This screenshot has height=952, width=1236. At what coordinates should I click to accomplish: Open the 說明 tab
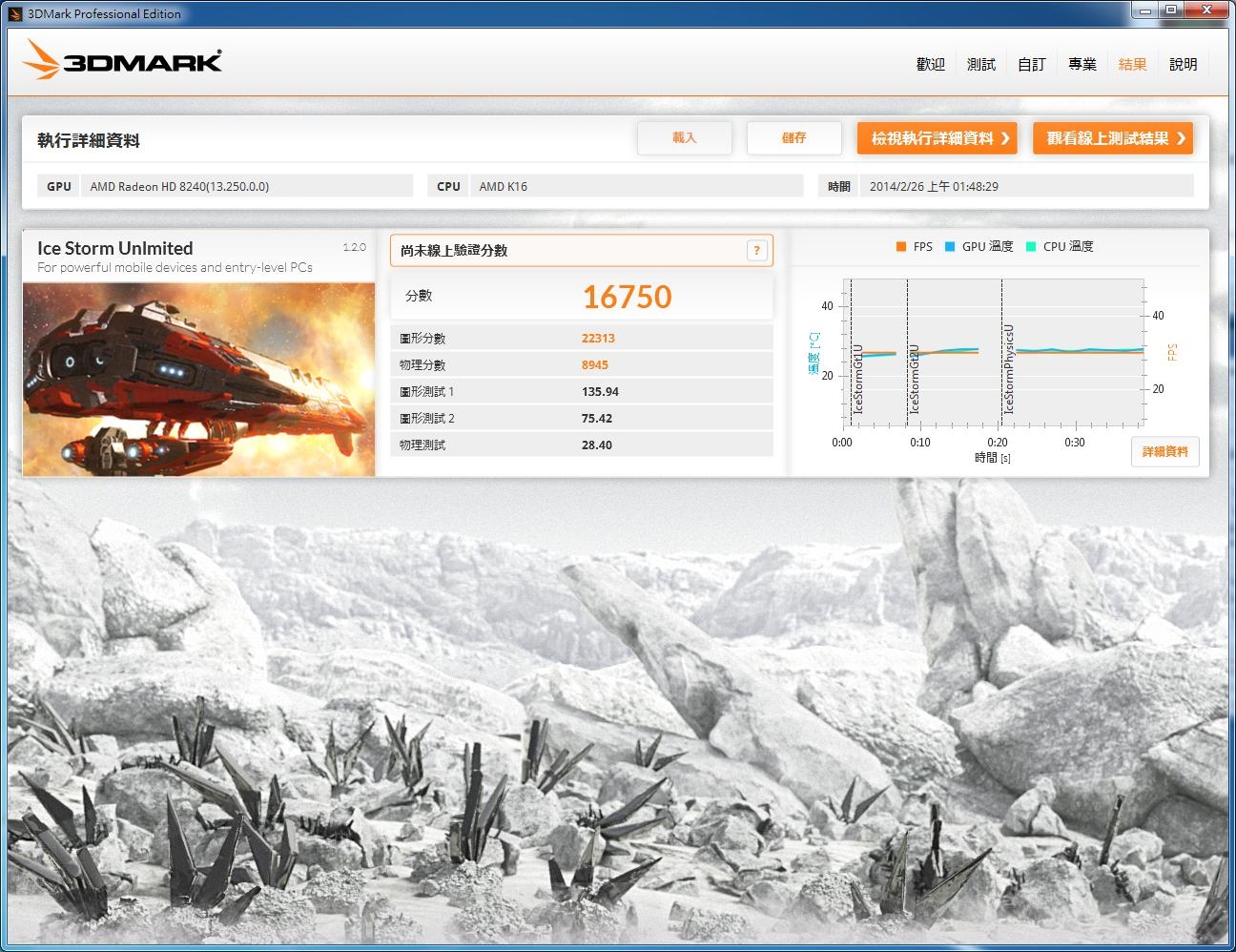click(1184, 64)
